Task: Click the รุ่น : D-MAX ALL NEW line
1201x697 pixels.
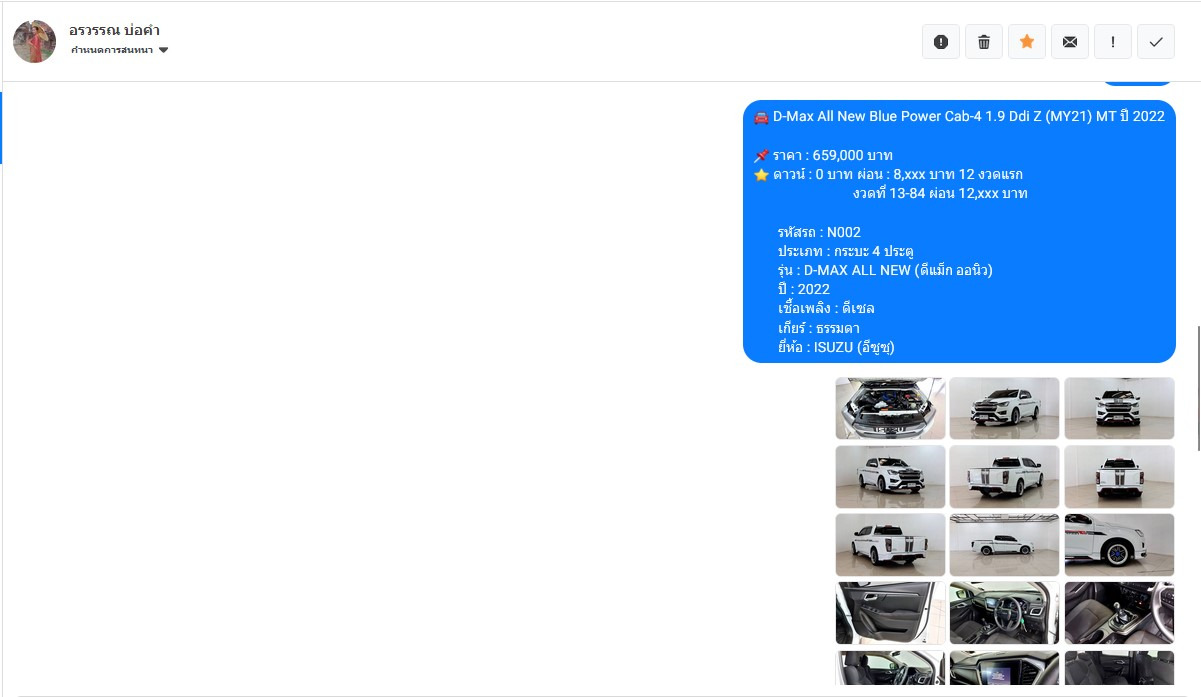Action: 885,270
